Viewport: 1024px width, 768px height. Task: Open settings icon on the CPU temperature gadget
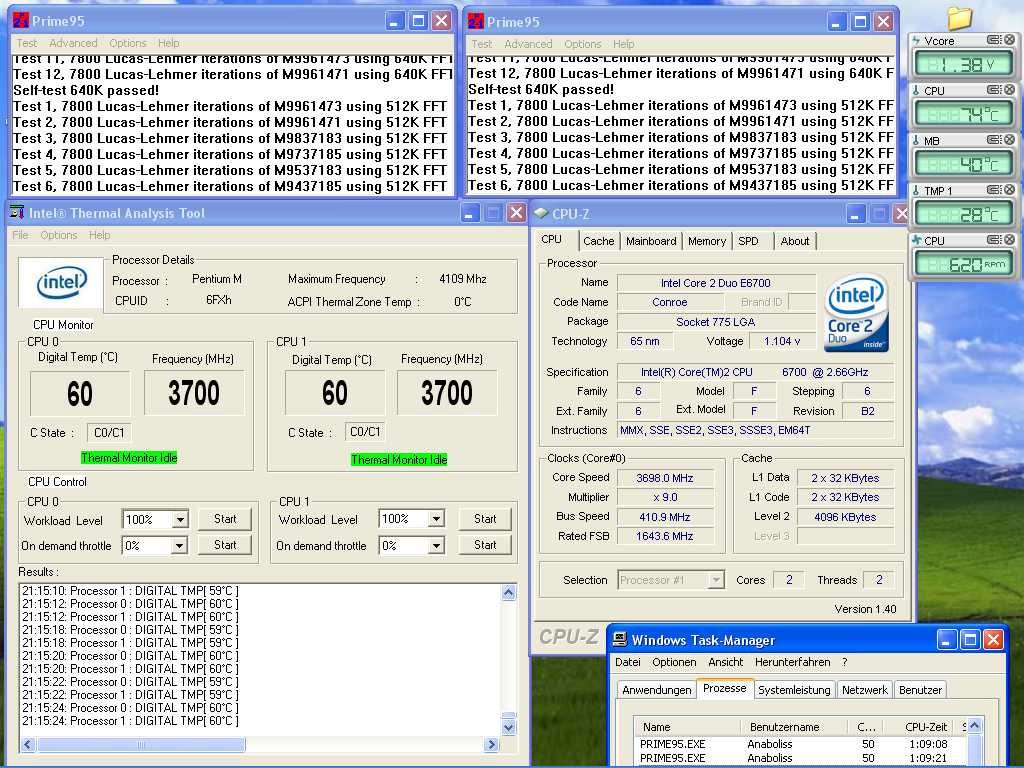coord(994,89)
